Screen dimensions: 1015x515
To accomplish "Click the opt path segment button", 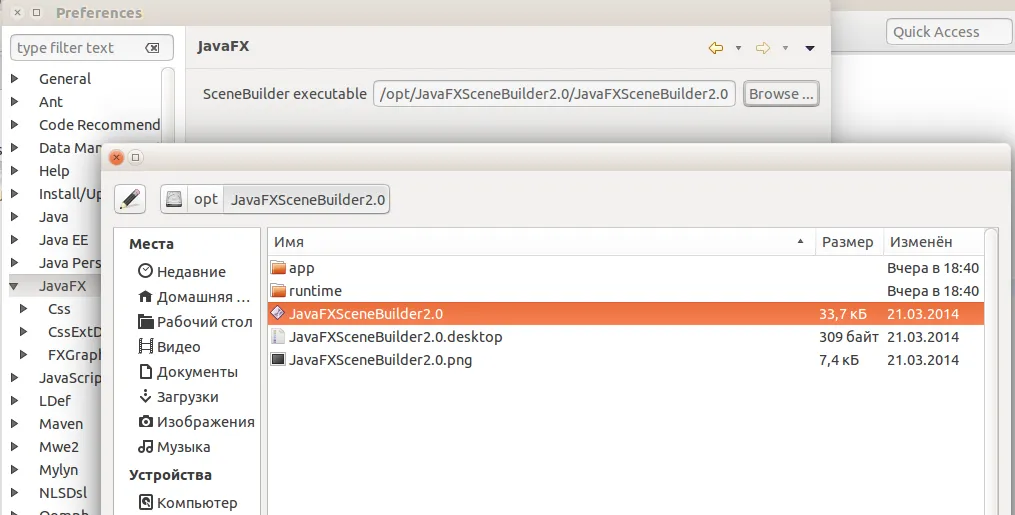I will (205, 199).
